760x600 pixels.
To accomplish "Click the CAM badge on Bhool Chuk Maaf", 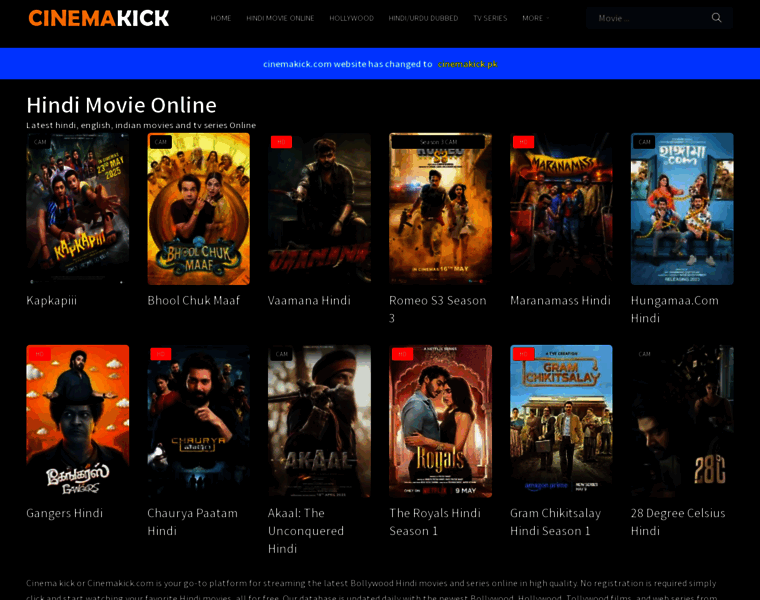I will point(161,142).
